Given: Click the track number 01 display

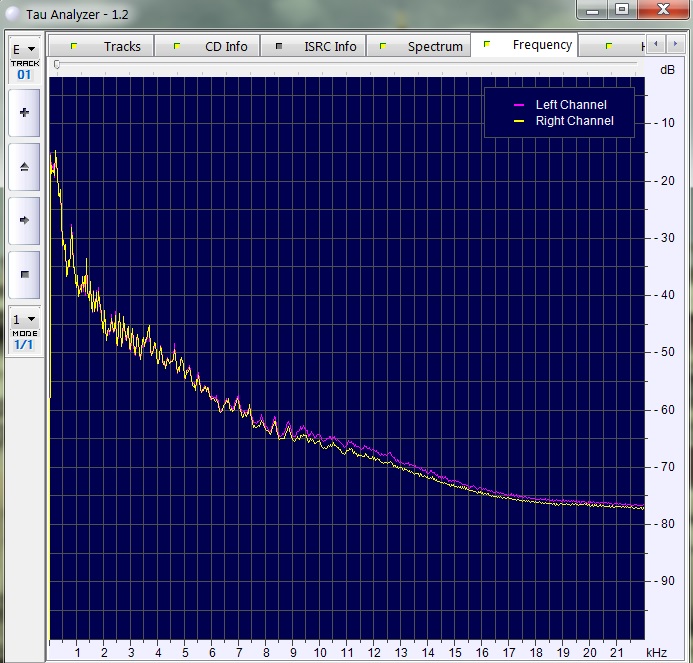Looking at the screenshot, I should (x=24, y=74).
